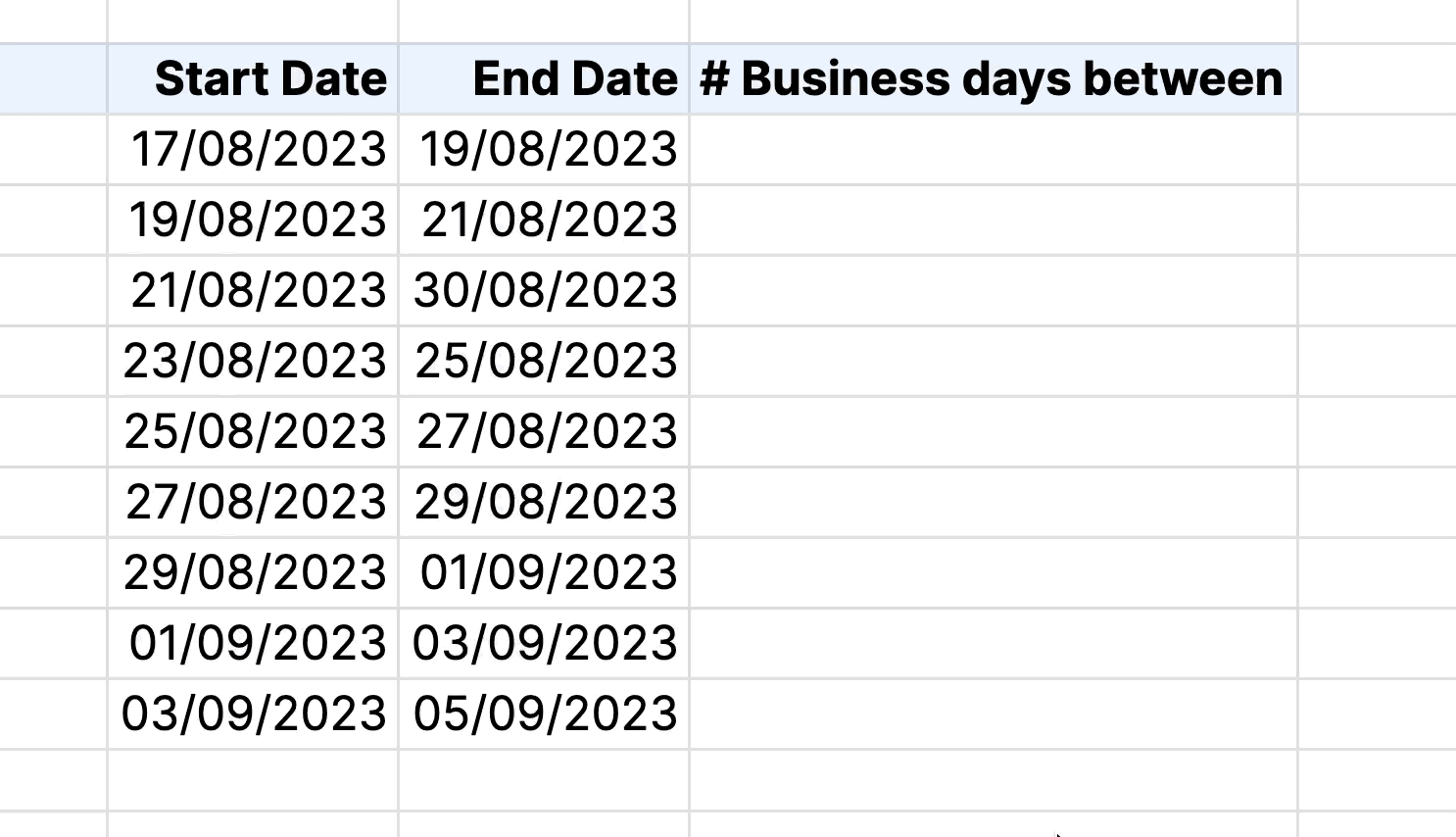Screen dimensions: 1456x837
Task: Click the start date 27/08/2023 cell
Action: (253, 503)
